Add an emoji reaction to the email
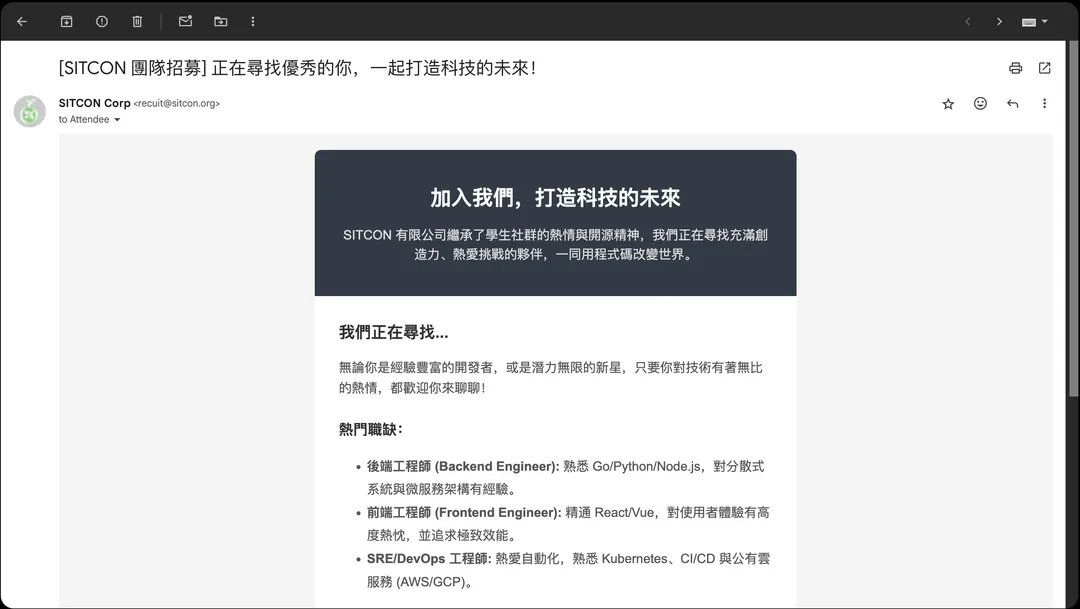 980,103
